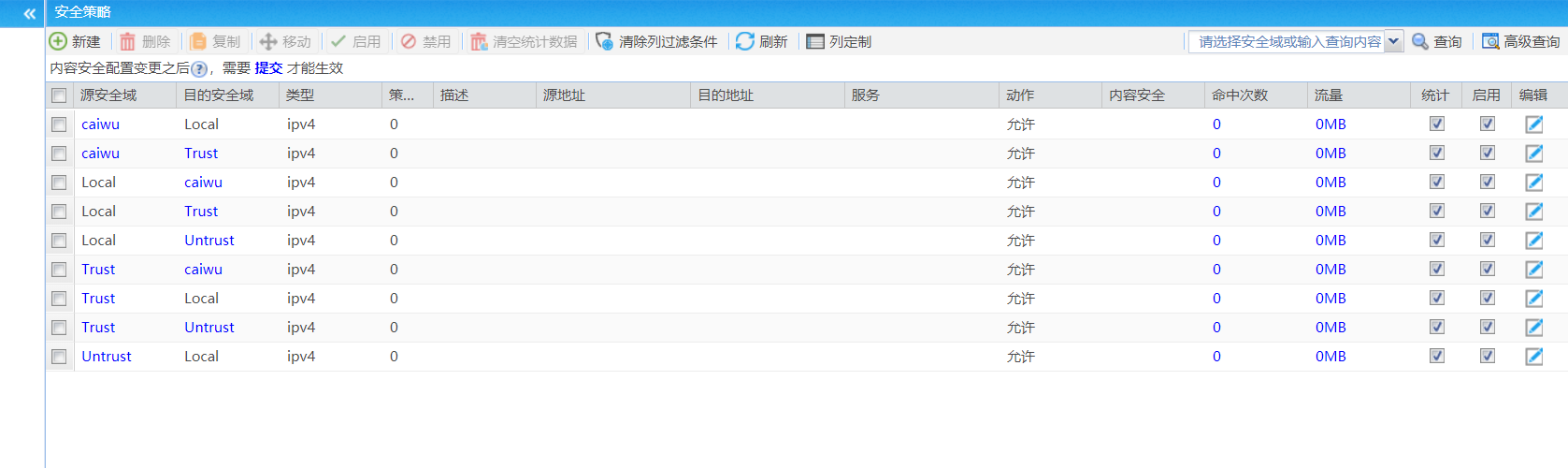Viewport: 1568px width, 468px height.
Task: Click the 服务 column header
Action: click(922, 95)
